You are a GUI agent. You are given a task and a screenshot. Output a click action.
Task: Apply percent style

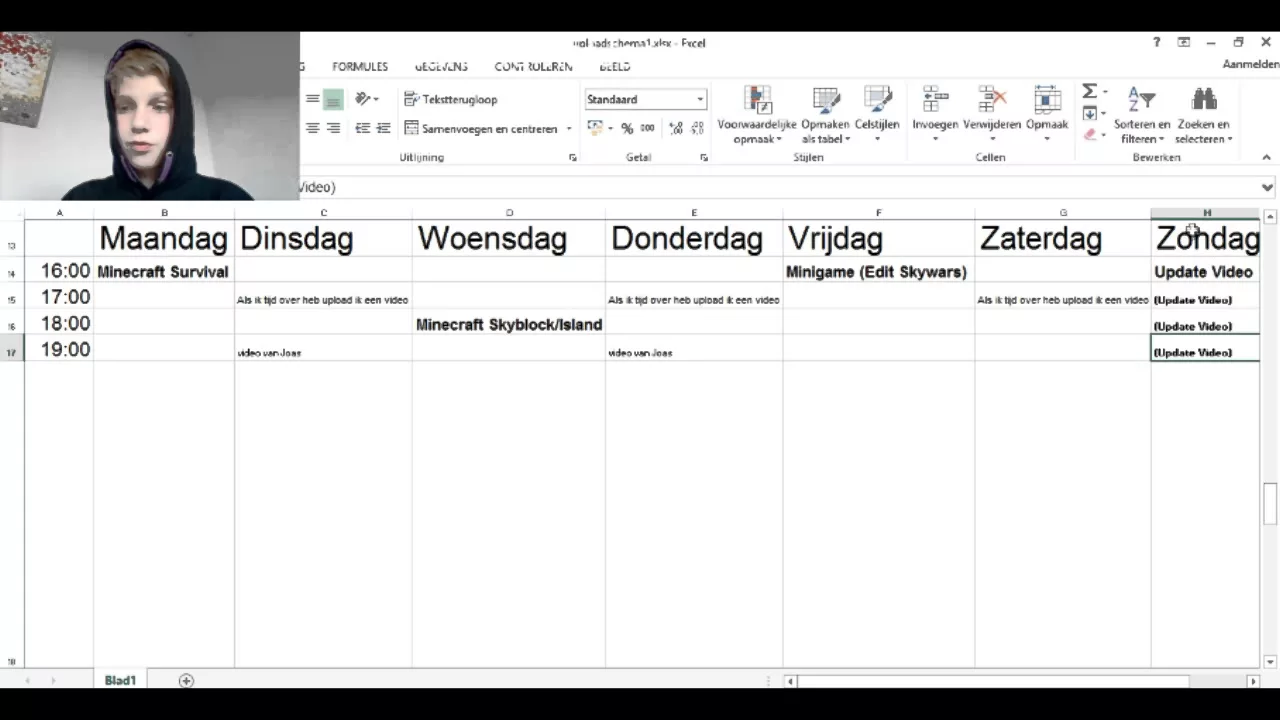click(627, 128)
